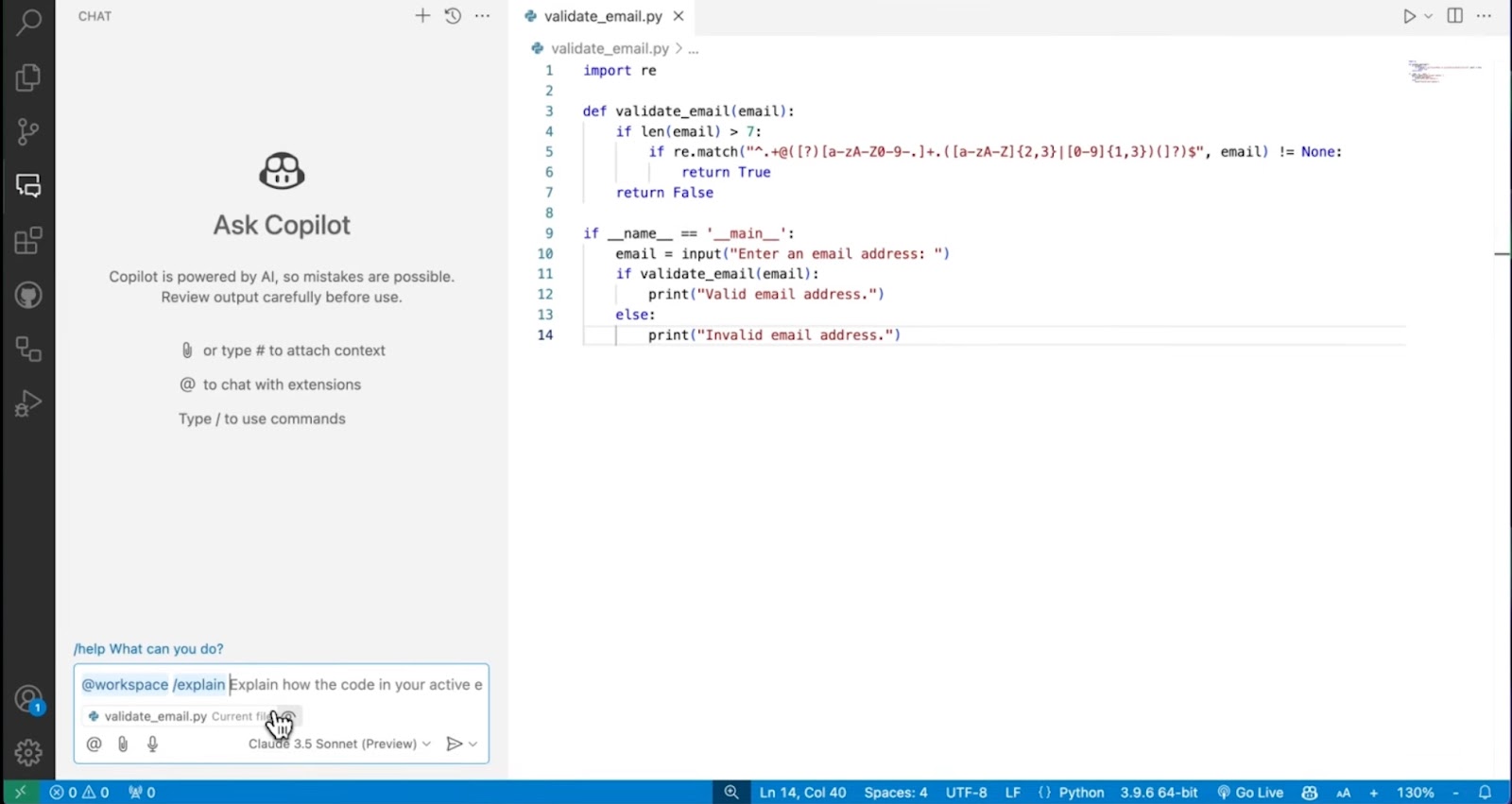Click the zoom magnifier status bar icon
Image resolution: width=1512 pixels, height=804 pixels.
[x=731, y=793]
